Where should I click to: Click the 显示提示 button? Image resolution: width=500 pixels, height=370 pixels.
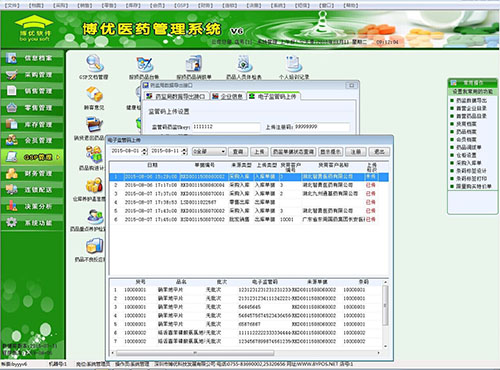(x=330, y=152)
